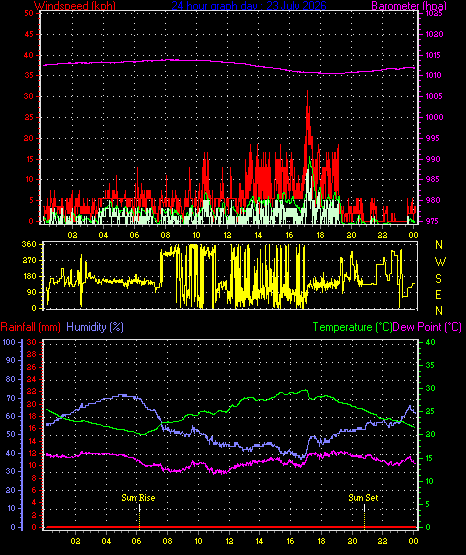Click the white sunset marker line
The height and width of the screenshot is (555, 466).
pyautogui.click(x=364, y=508)
